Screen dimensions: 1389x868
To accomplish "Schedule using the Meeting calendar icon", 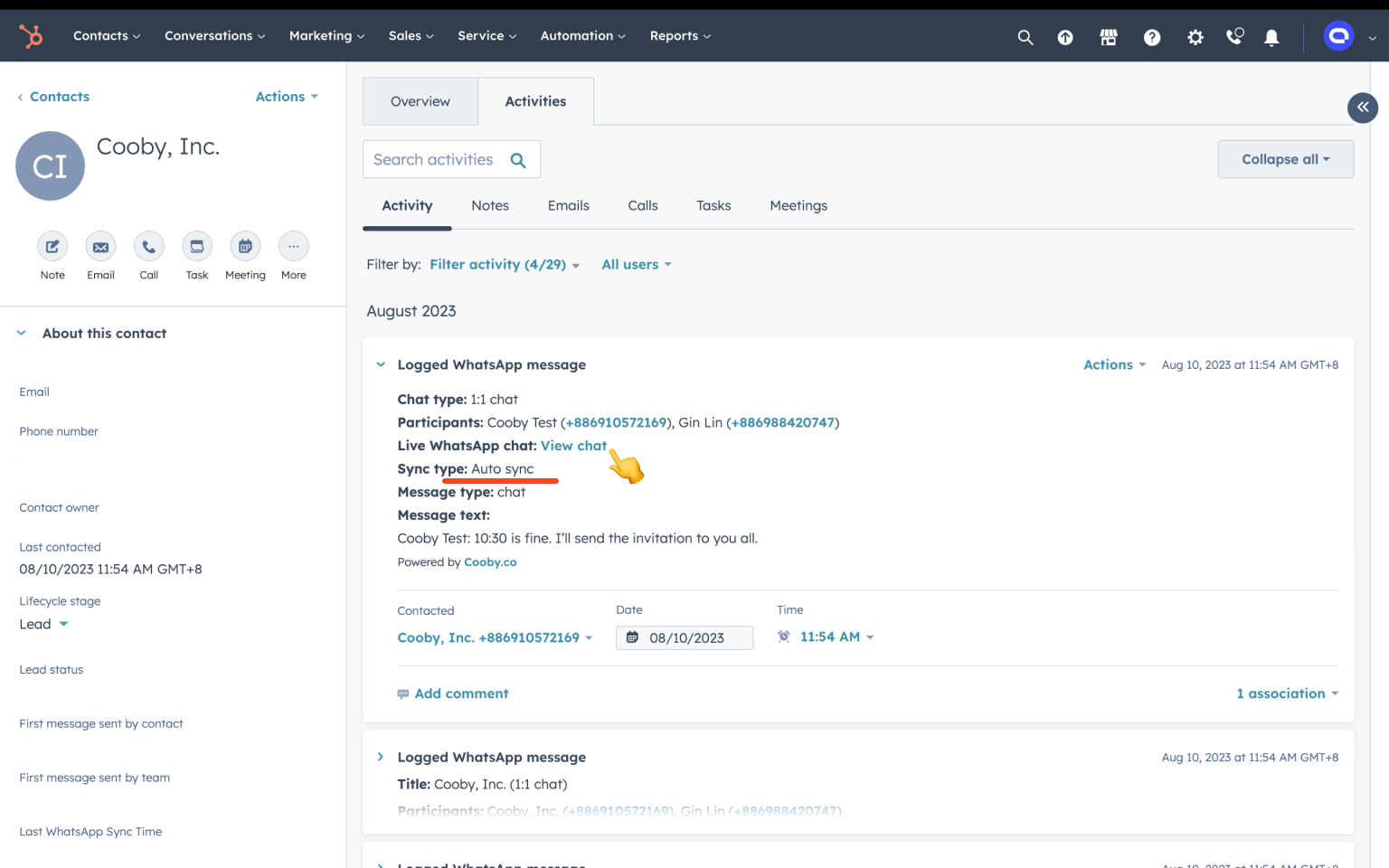I will pos(245,246).
